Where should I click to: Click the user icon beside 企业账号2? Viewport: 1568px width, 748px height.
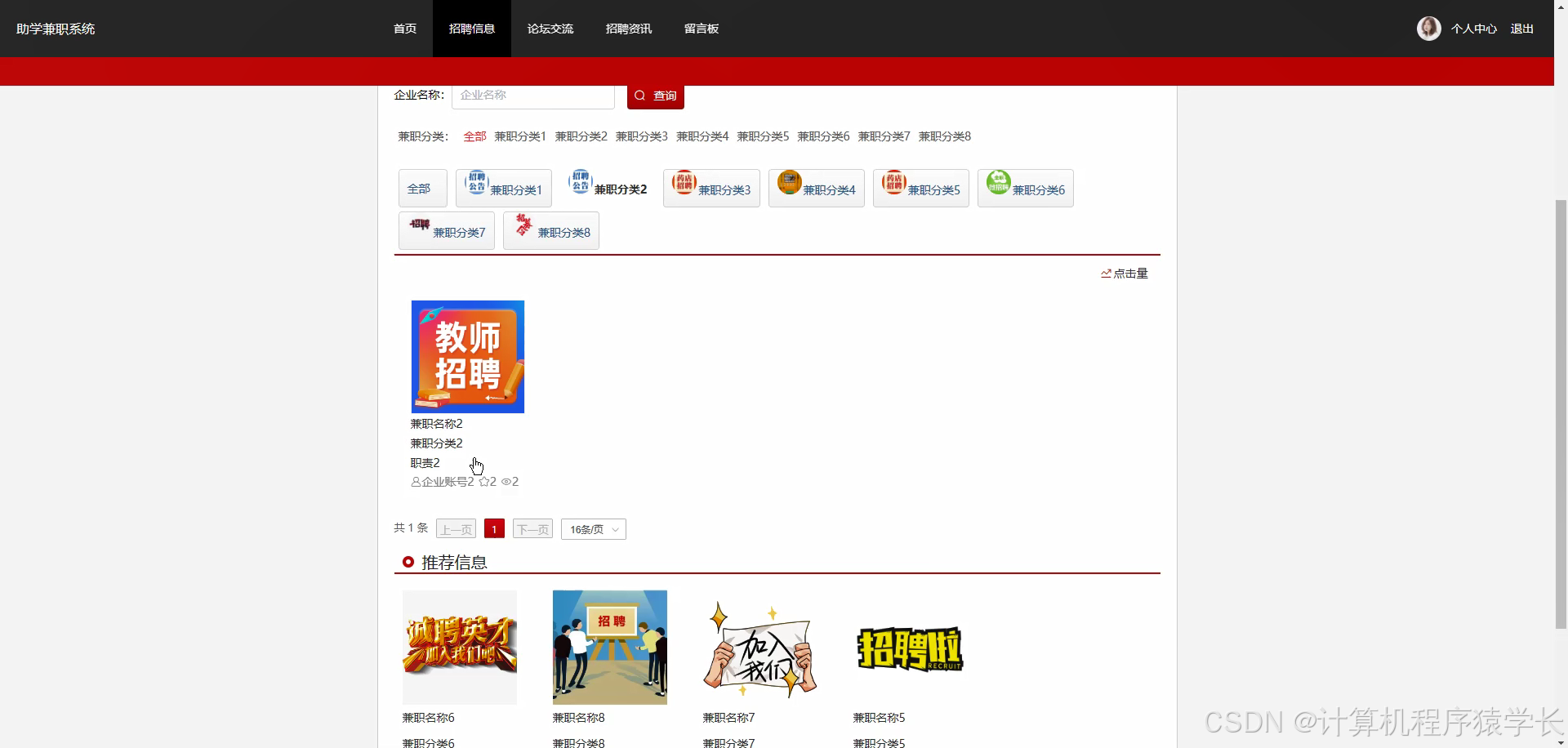[416, 482]
